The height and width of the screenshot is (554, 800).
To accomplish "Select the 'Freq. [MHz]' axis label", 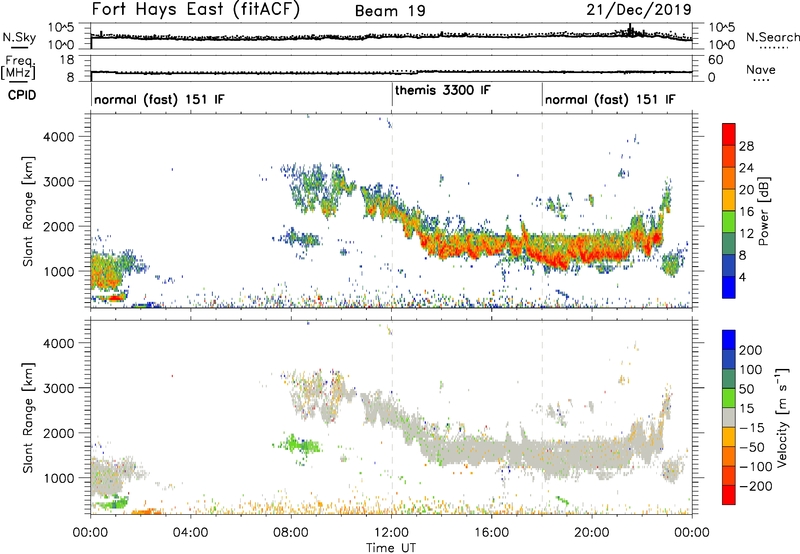I will [x=18, y=67].
